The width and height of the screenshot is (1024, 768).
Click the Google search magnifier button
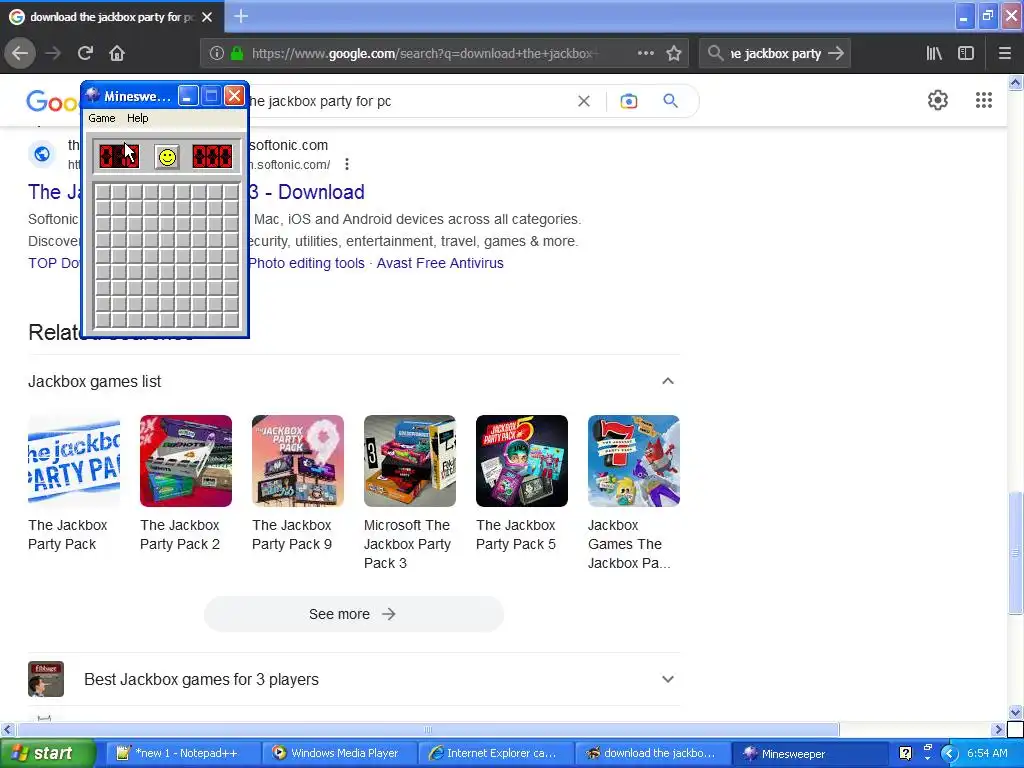[x=671, y=101]
